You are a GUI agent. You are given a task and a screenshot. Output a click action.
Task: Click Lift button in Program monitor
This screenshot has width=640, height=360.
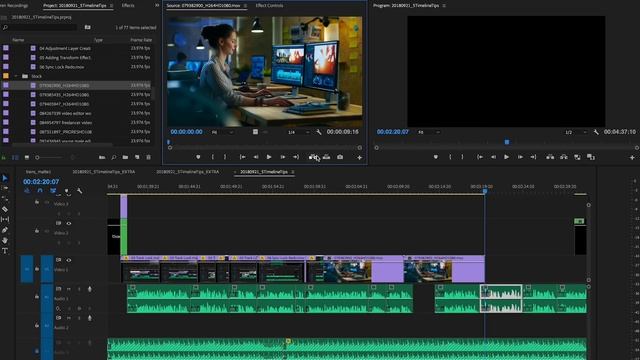coord(550,157)
